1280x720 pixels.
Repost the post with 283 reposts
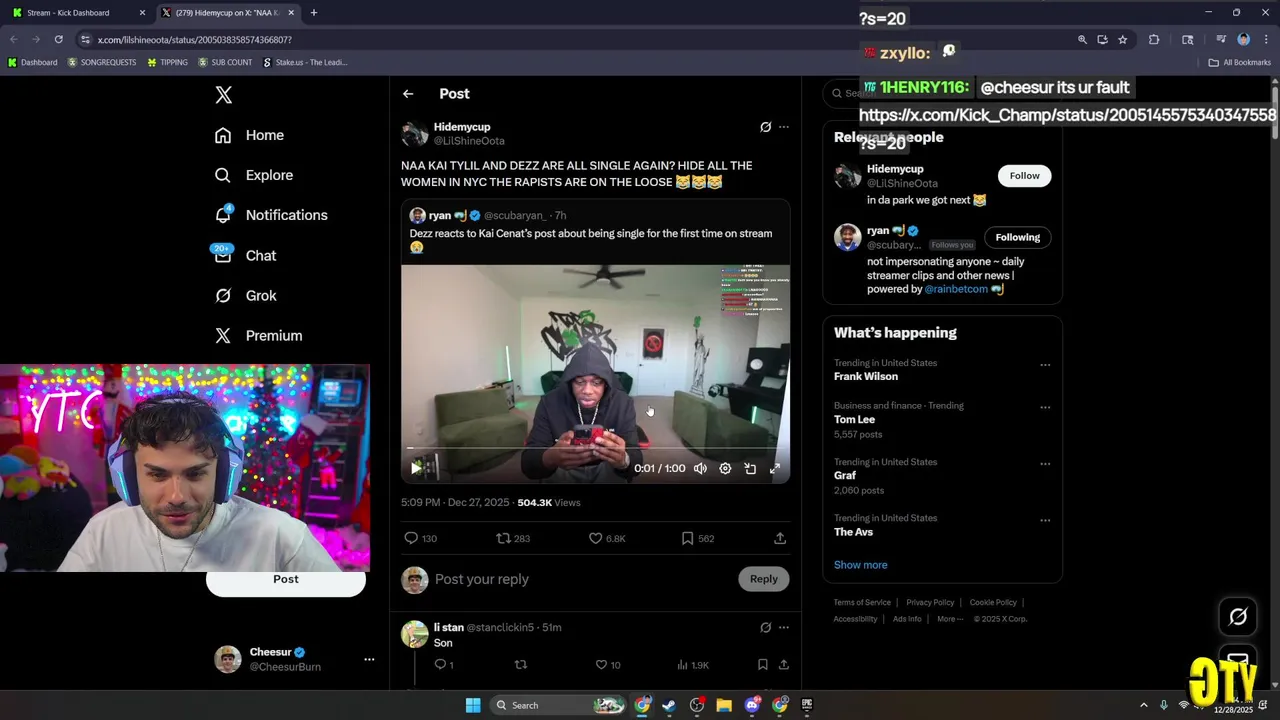(513, 538)
